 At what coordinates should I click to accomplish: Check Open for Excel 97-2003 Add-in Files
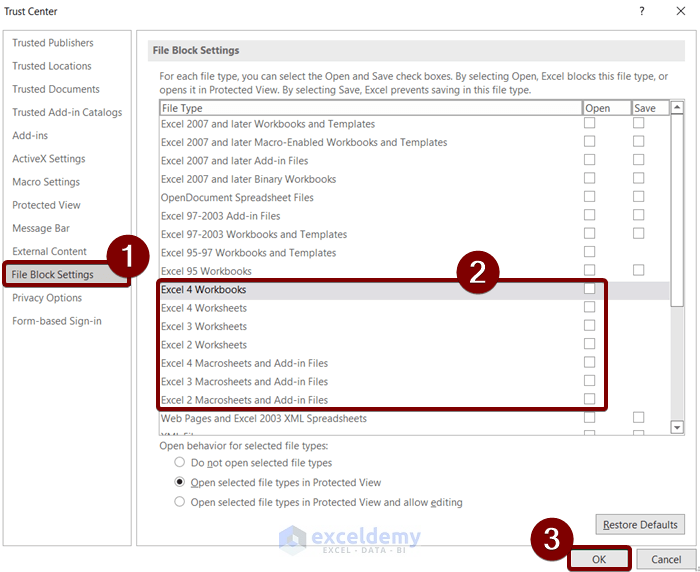click(x=589, y=215)
